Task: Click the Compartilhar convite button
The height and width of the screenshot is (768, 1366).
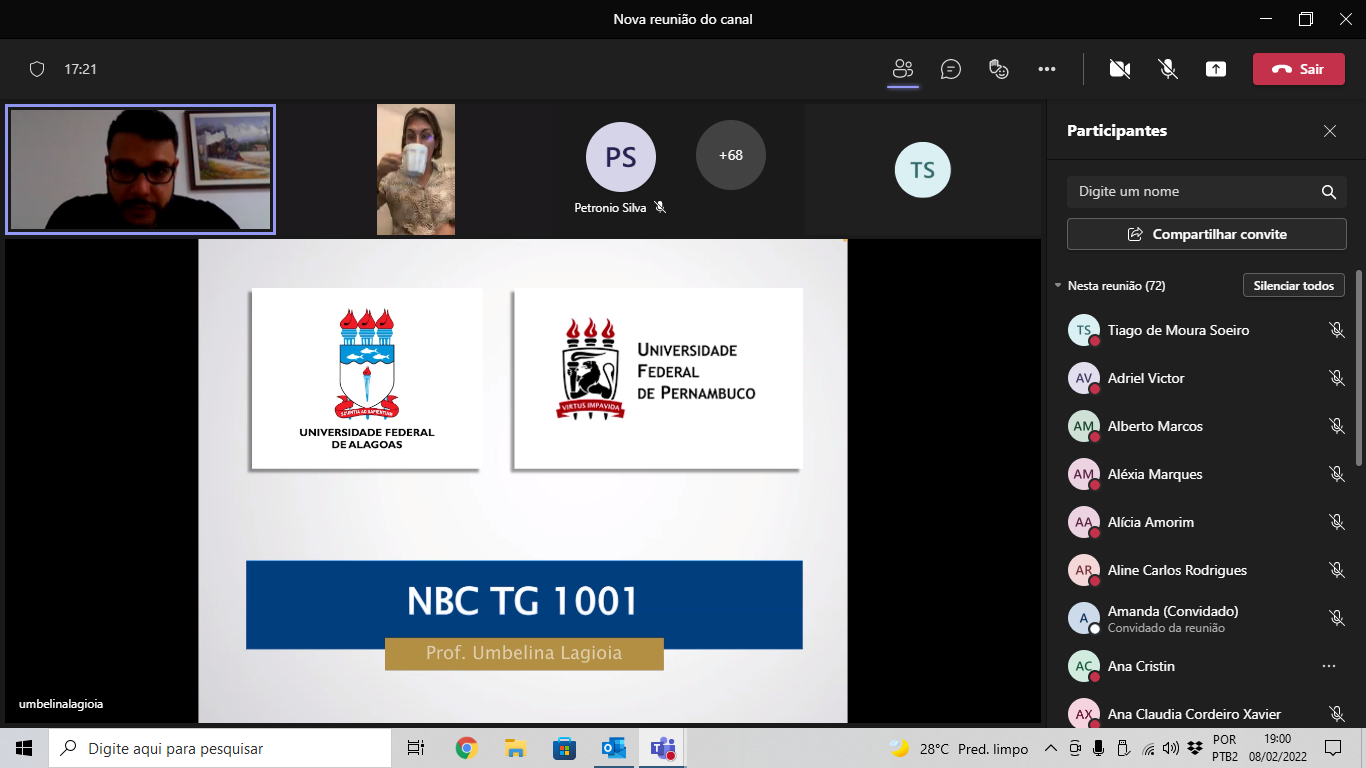Action: click(1206, 234)
